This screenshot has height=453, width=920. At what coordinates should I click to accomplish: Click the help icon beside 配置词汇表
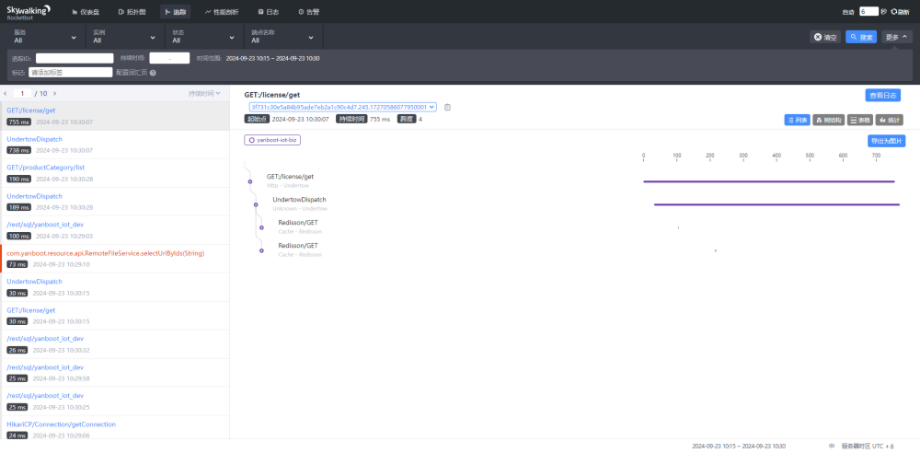coord(153,73)
